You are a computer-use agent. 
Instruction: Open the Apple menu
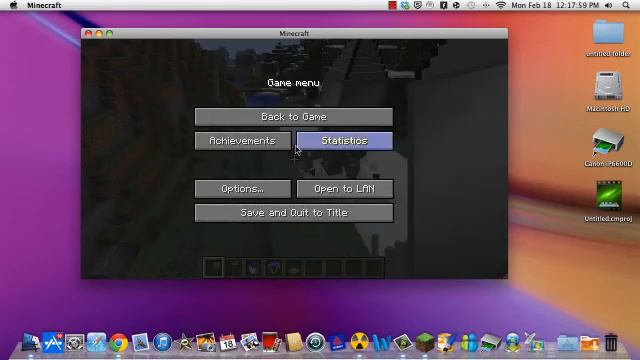point(13,5)
